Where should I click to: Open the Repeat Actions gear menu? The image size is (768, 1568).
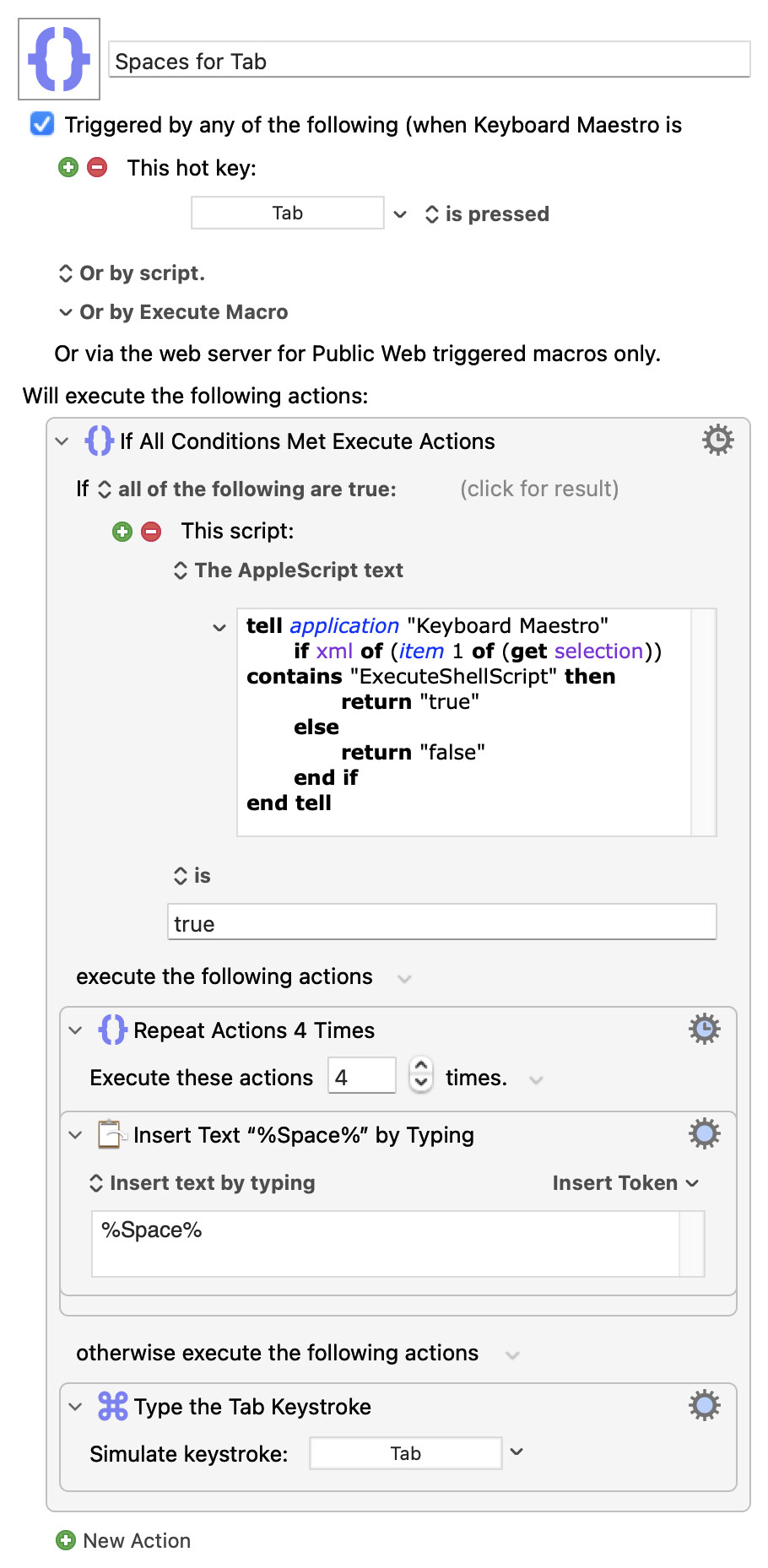click(704, 1029)
